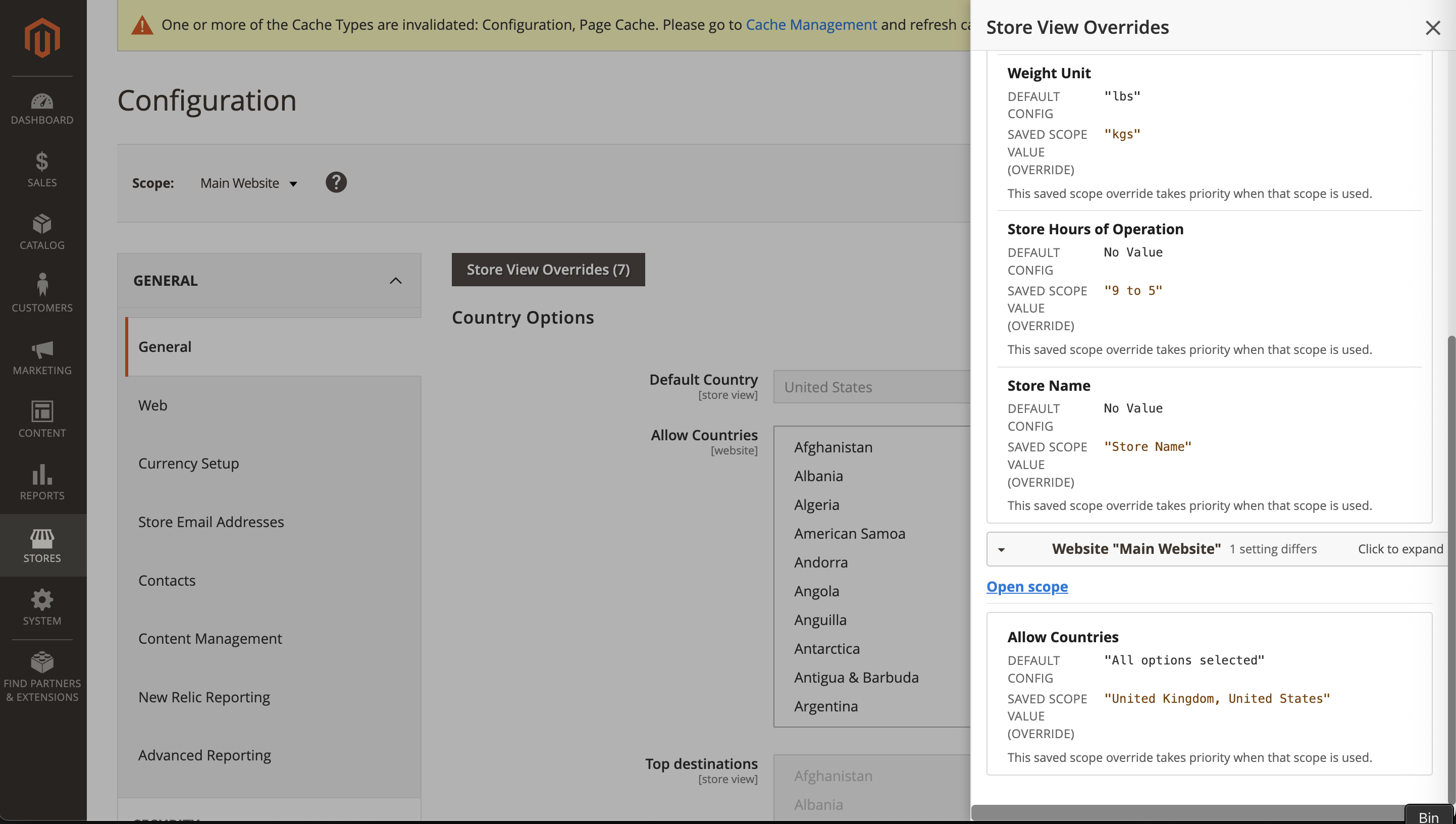This screenshot has width=1456, height=824.
Task: Click the Weight Unit override heading
Action: [1049, 73]
